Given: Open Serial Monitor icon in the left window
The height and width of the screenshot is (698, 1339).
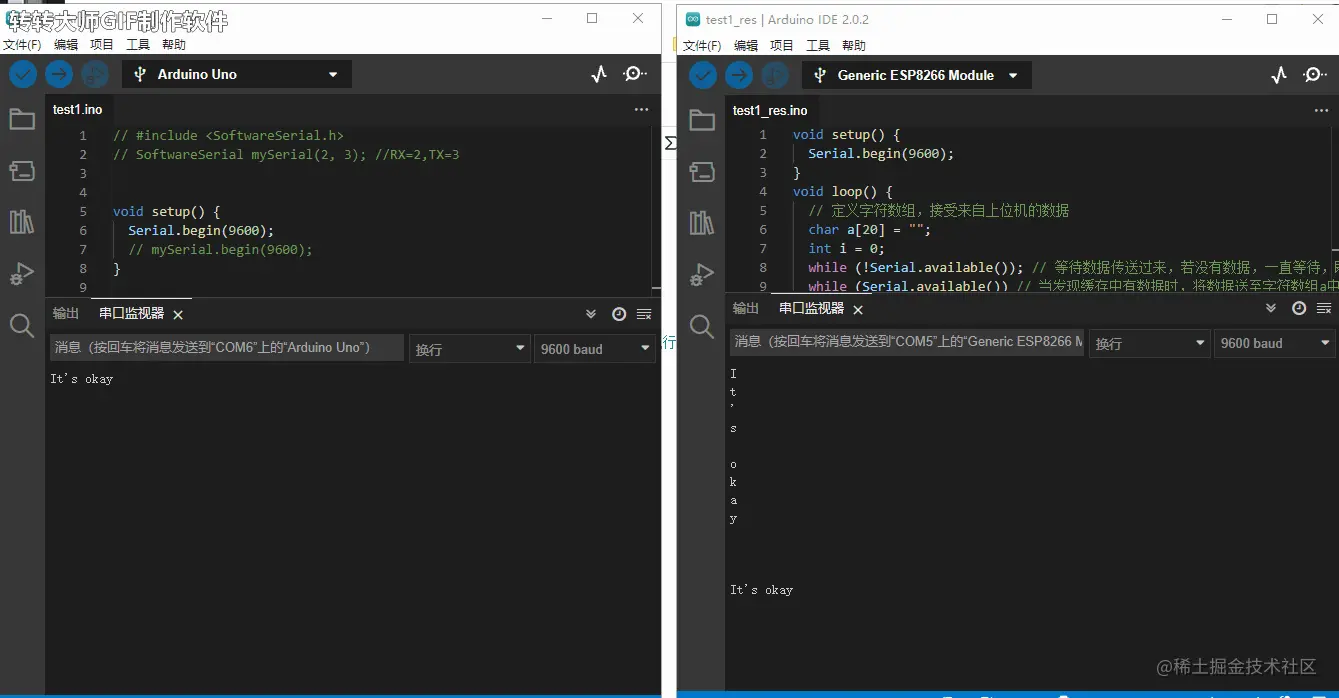Looking at the screenshot, I should (x=635, y=74).
